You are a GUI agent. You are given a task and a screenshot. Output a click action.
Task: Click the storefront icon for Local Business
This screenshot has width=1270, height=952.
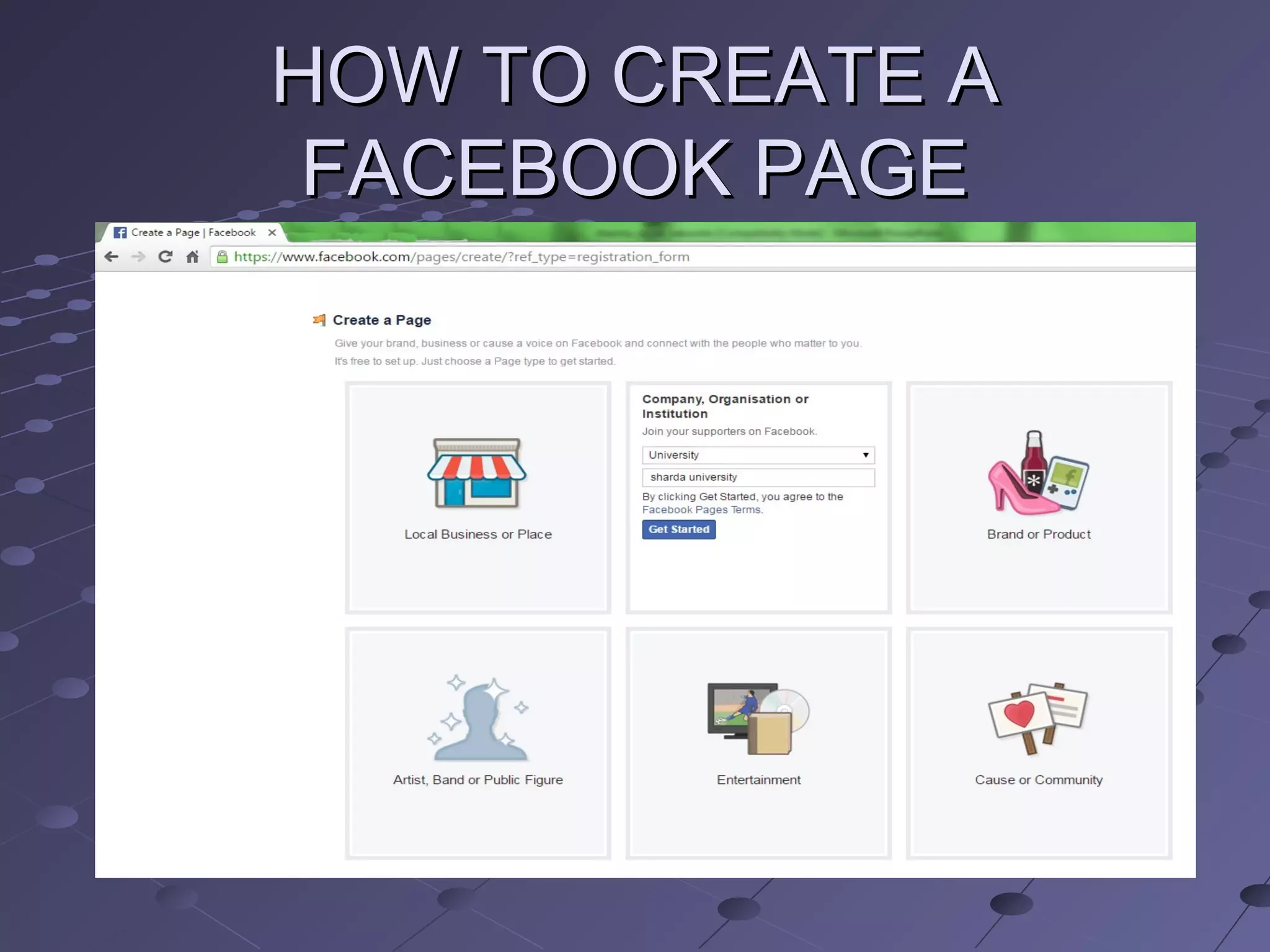click(x=477, y=473)
